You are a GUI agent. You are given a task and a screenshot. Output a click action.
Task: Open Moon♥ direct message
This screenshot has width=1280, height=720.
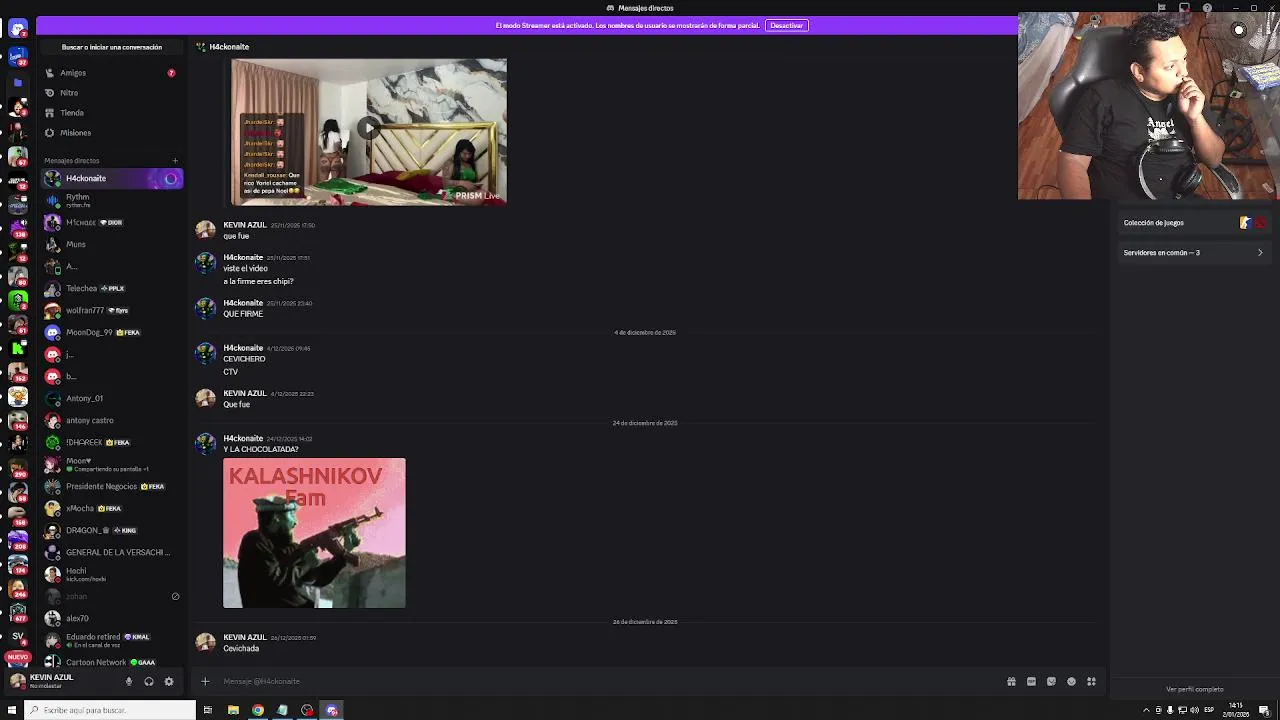(111, 464)
